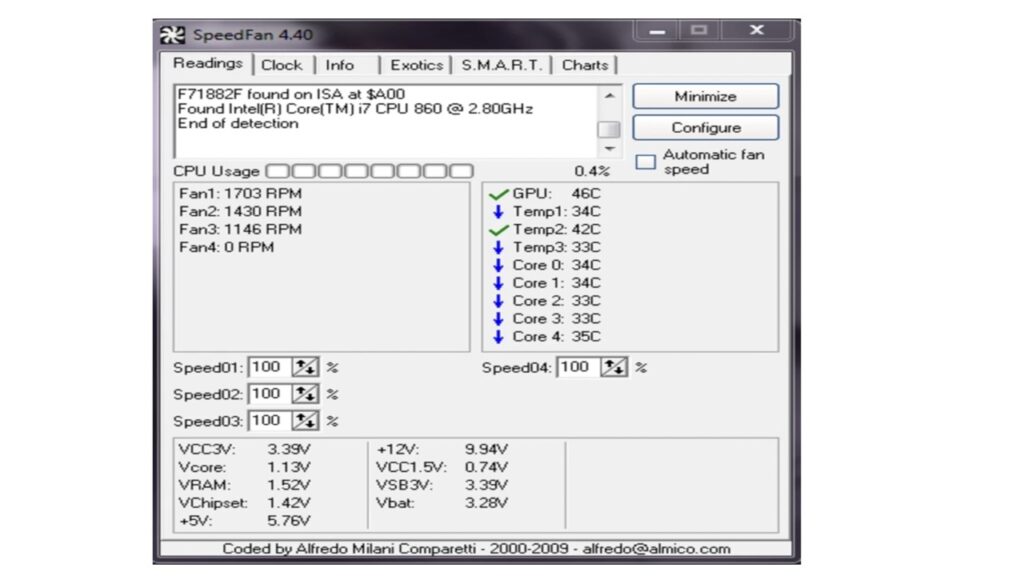The height and width of the screenshot is (576, 1024).
Task: Click the scrollbar down arrow in the detection log
Action: (610, 147)
